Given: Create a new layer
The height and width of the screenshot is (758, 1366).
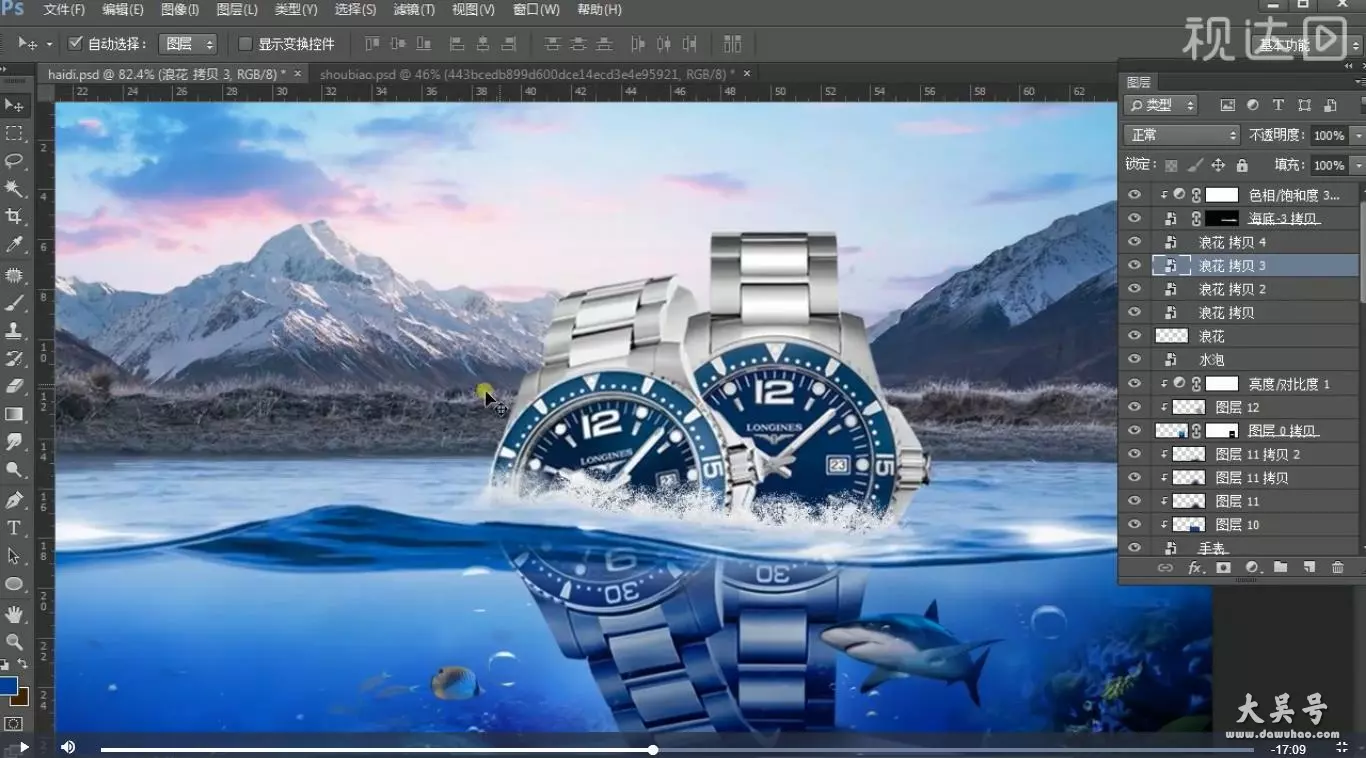Looking at the screenshot, I should tap(1309, 568).
